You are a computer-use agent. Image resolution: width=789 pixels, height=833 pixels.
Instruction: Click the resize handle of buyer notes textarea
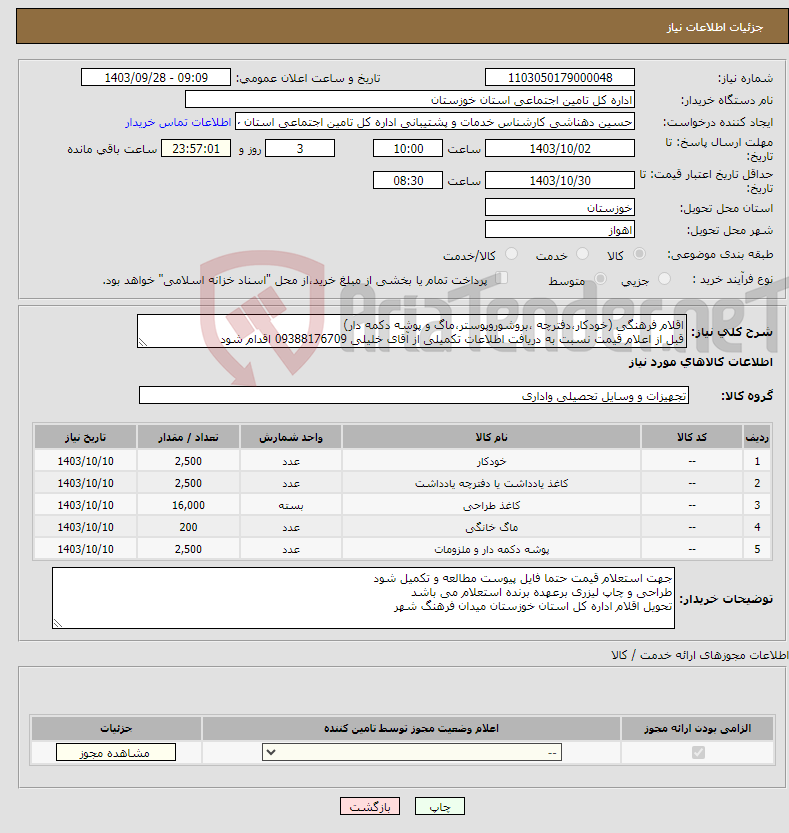58,623
